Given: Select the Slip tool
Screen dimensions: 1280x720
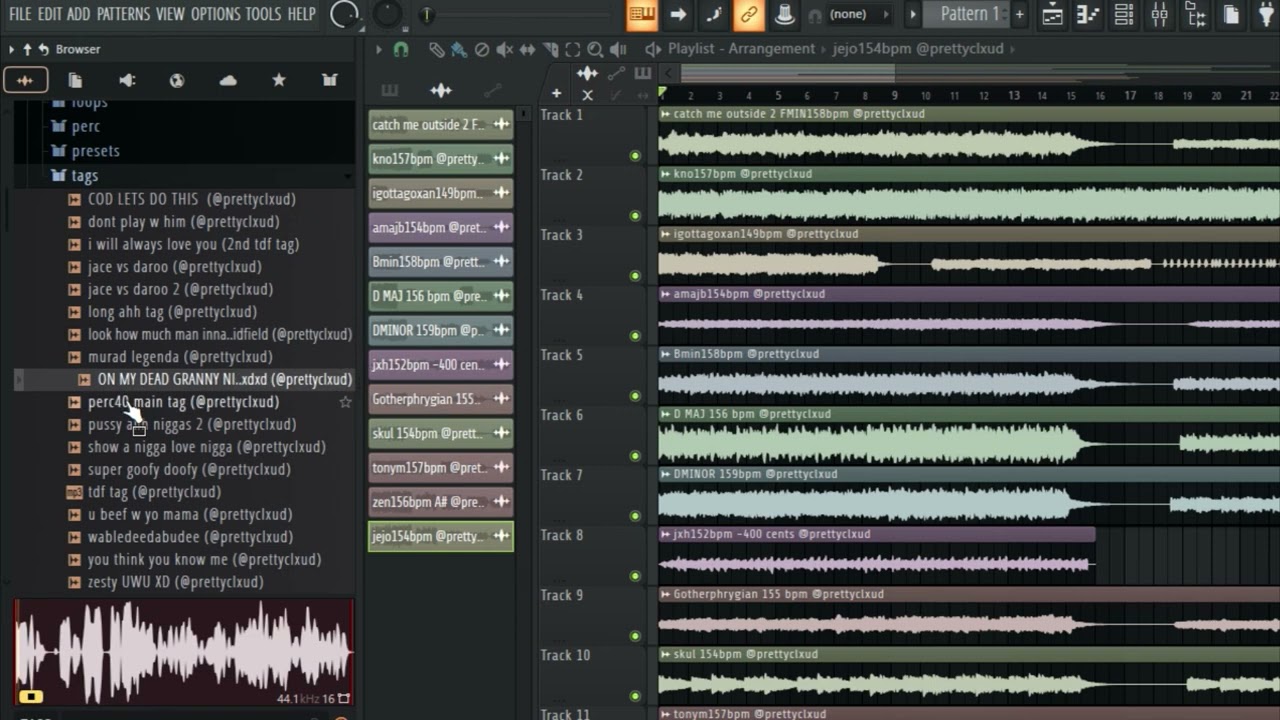Looking at the screenshot, I should [x=527, y=49].
